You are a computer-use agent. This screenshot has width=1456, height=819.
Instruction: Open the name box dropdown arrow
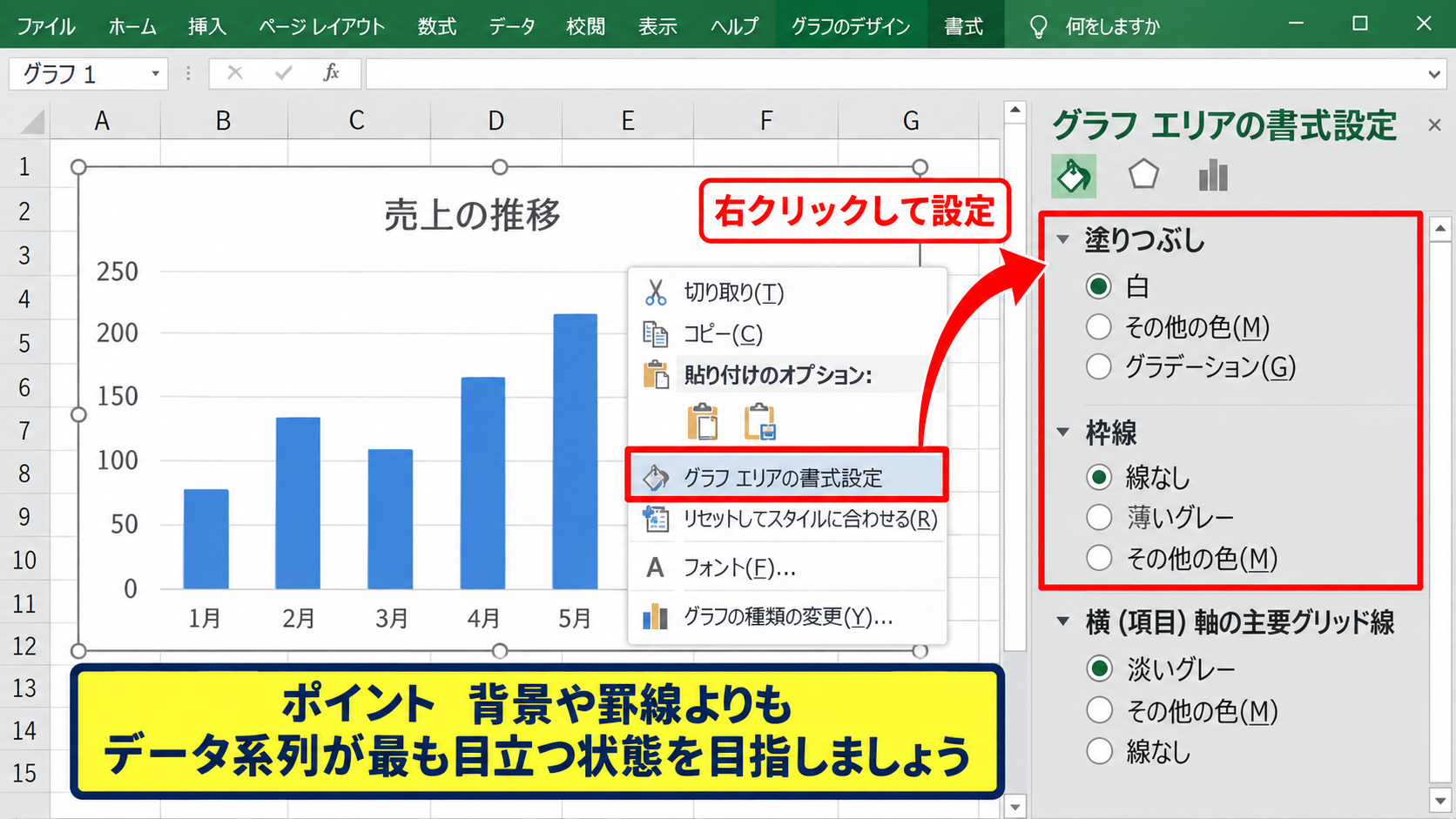pyautogui.click(x=155, y=74)
